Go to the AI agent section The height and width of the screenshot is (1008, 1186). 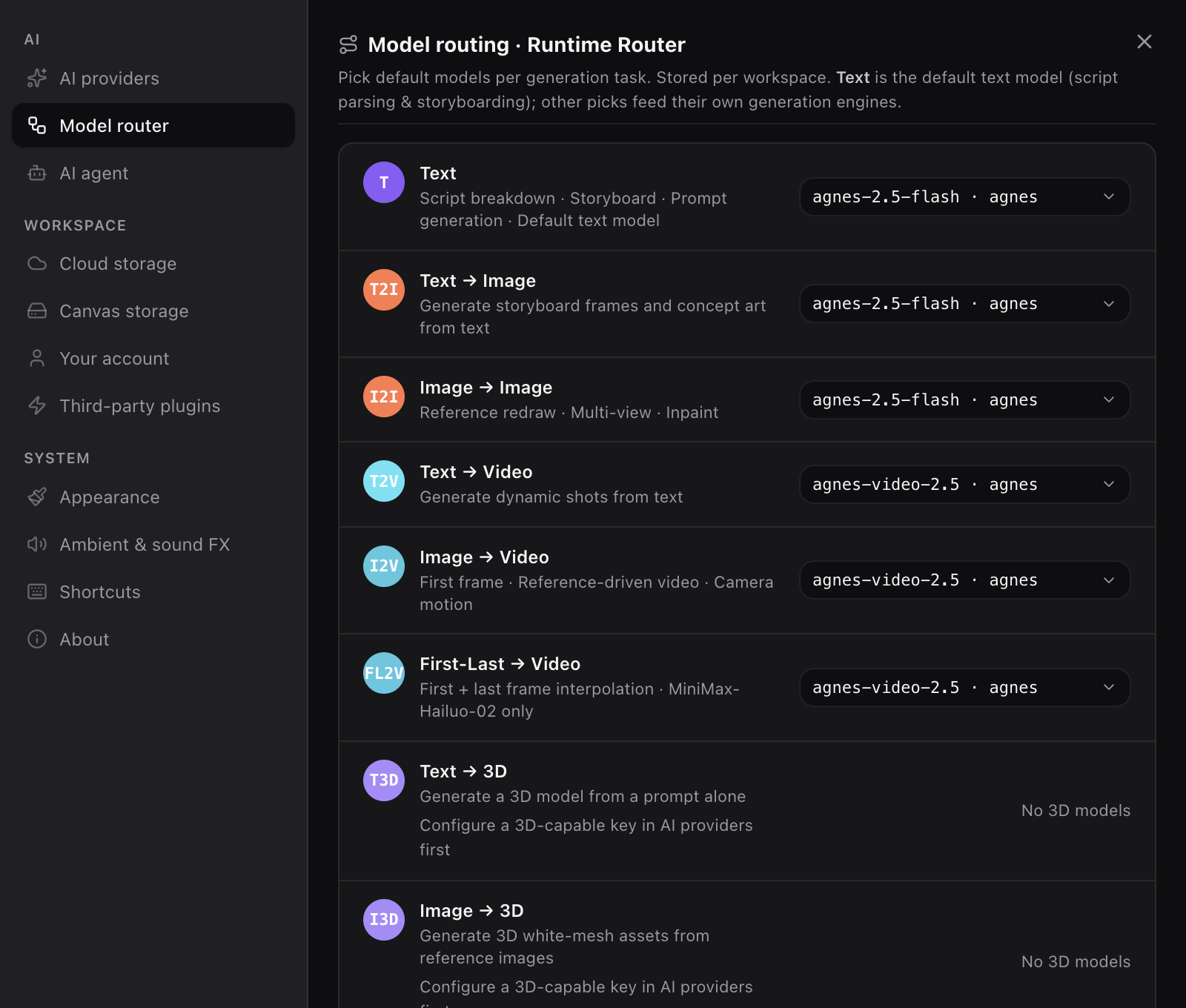point(153,173)
